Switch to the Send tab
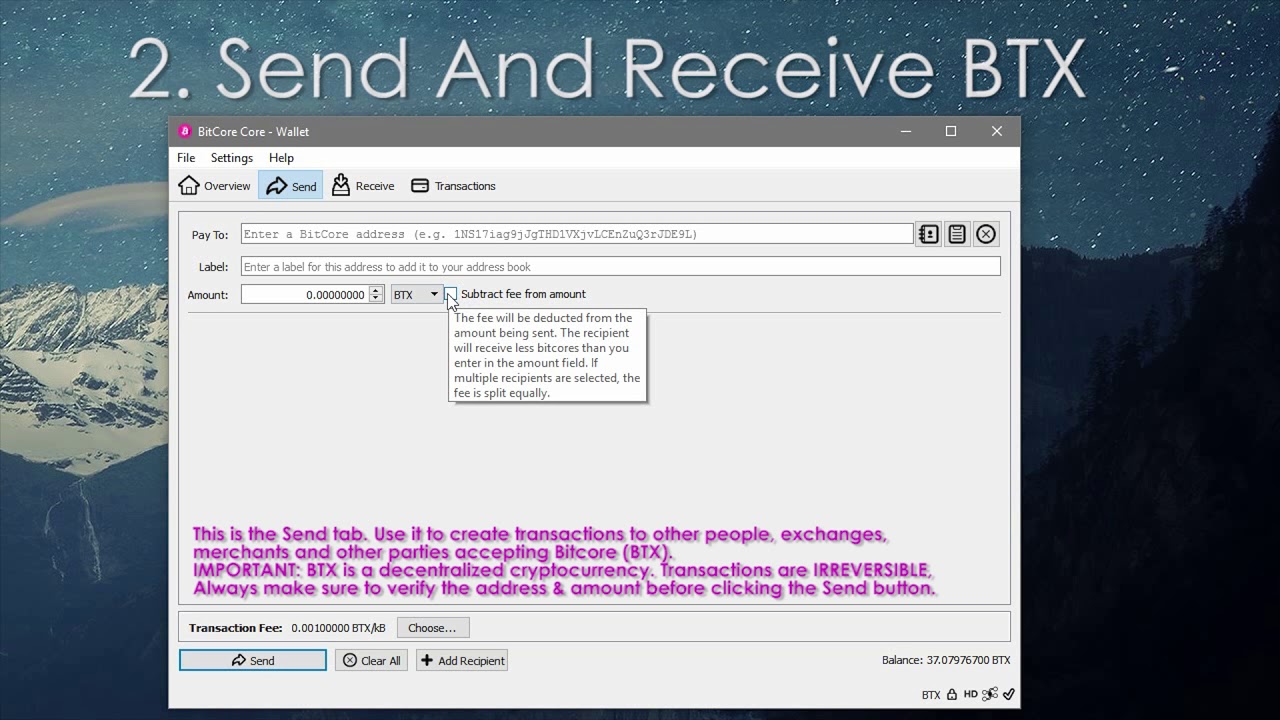 pos(291,186)
